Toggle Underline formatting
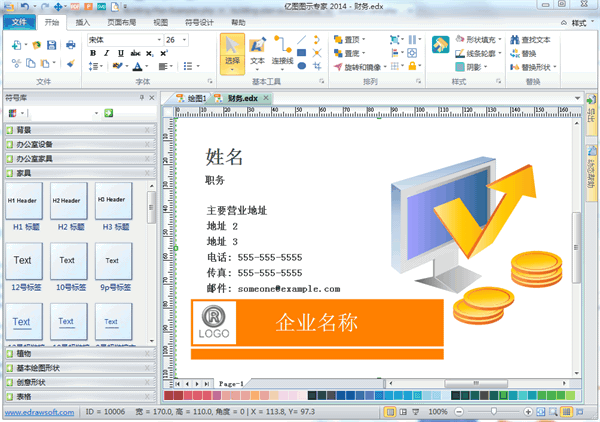Screen dimensions: 600x422 [121, 53]
